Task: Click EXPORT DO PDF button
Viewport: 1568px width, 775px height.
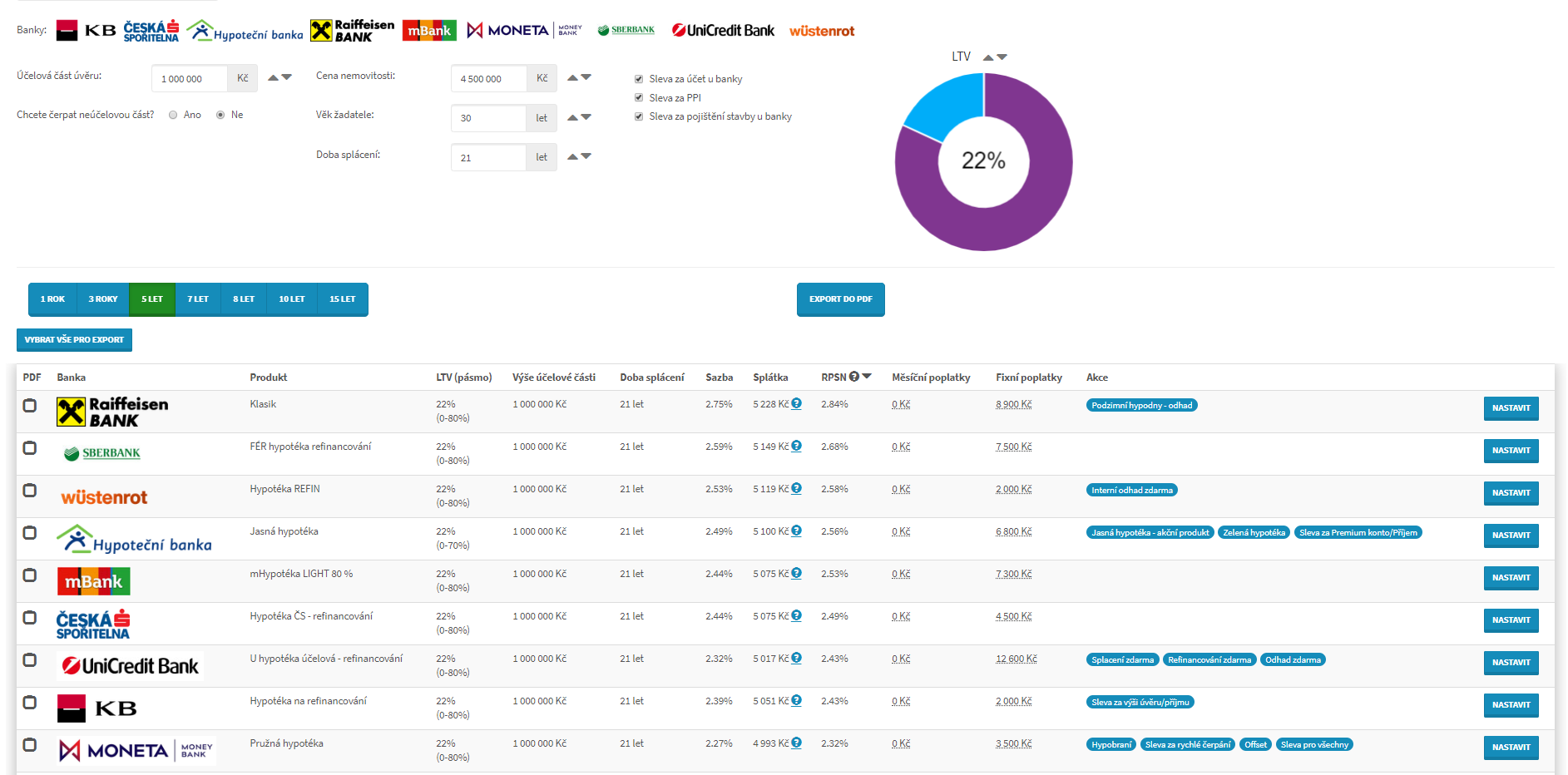Action: click(x=841, y=299)
